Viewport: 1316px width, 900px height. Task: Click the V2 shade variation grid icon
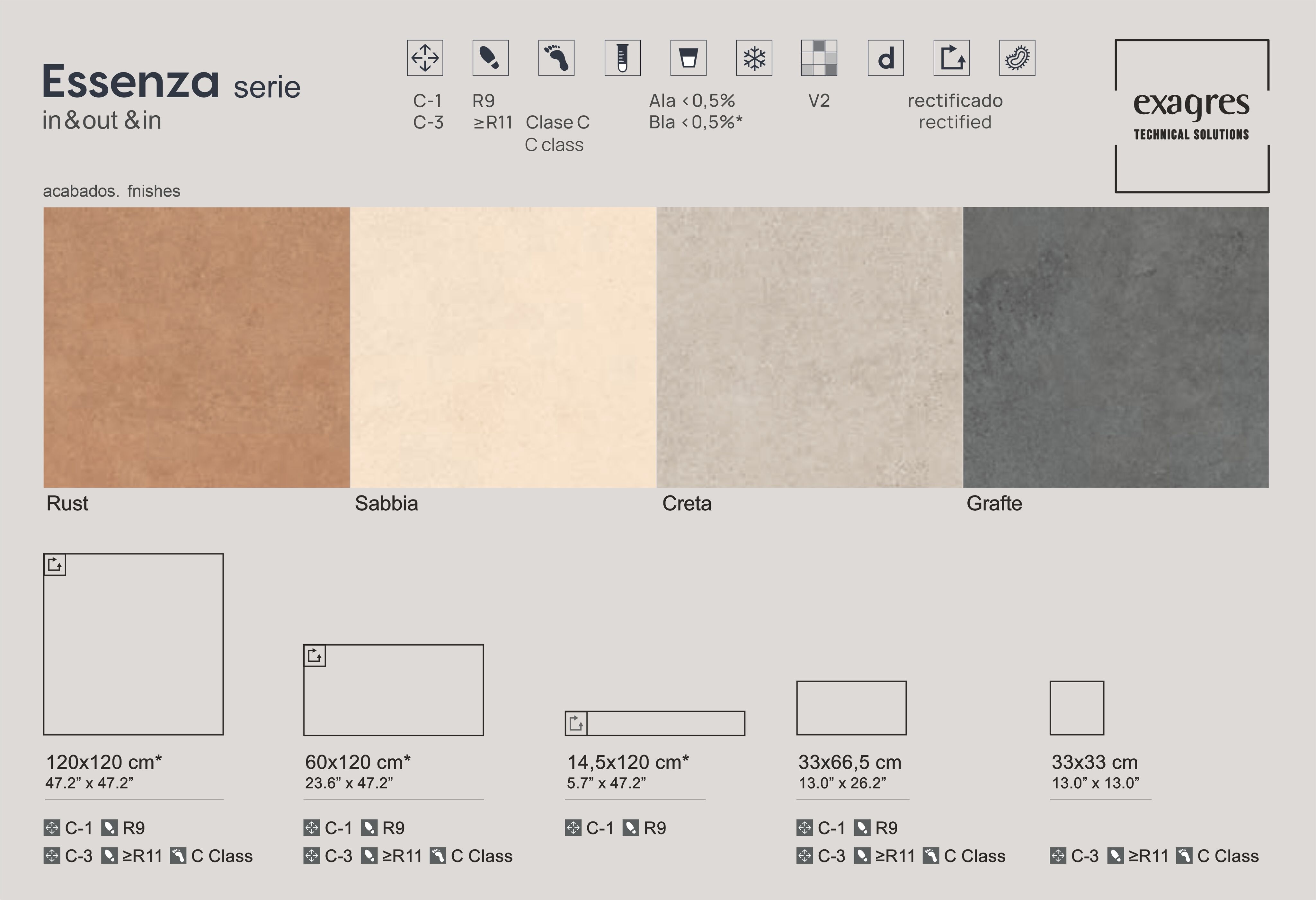(x=819, y=58)
